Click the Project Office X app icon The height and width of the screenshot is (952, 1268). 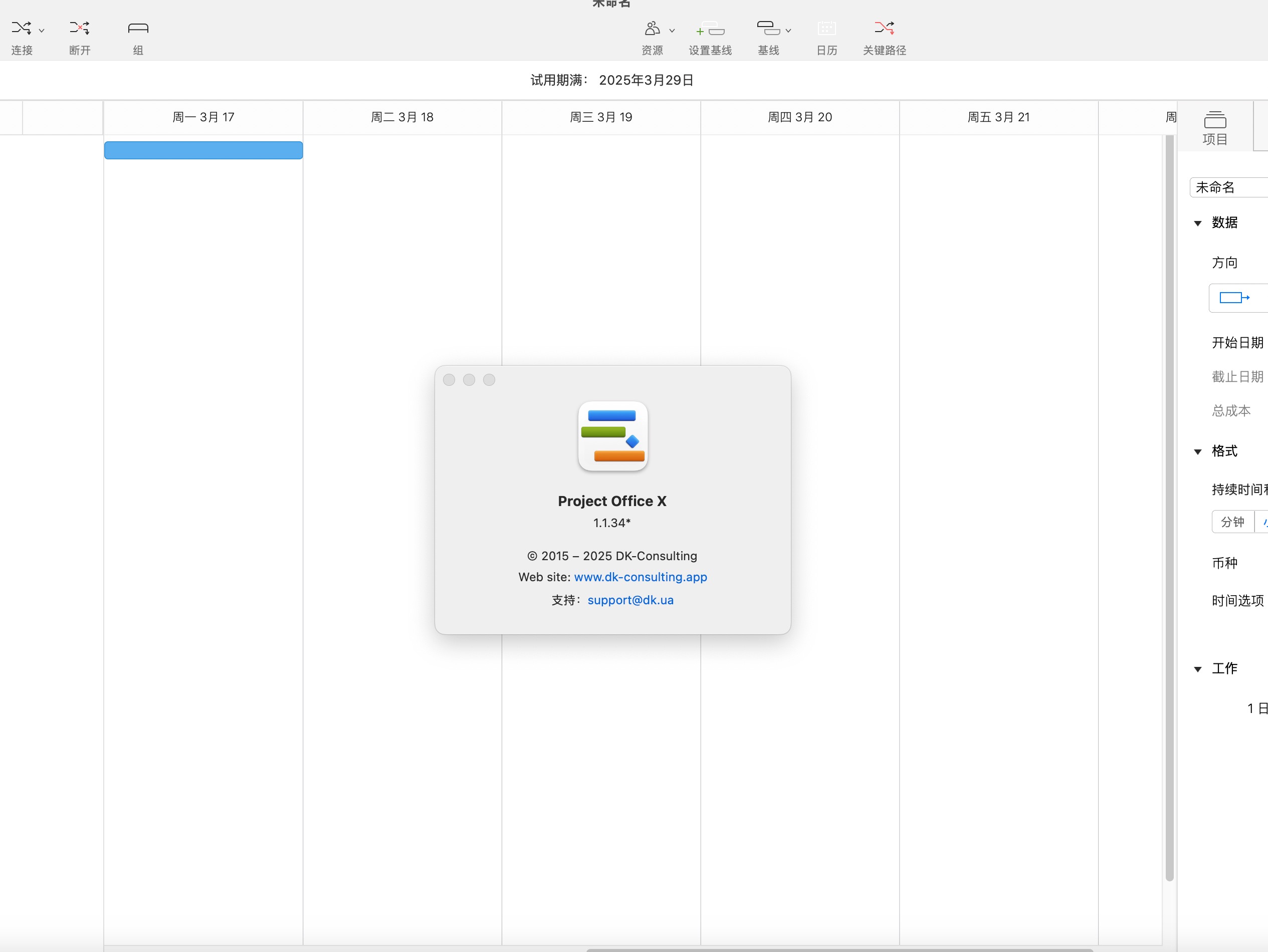(613, 436)
